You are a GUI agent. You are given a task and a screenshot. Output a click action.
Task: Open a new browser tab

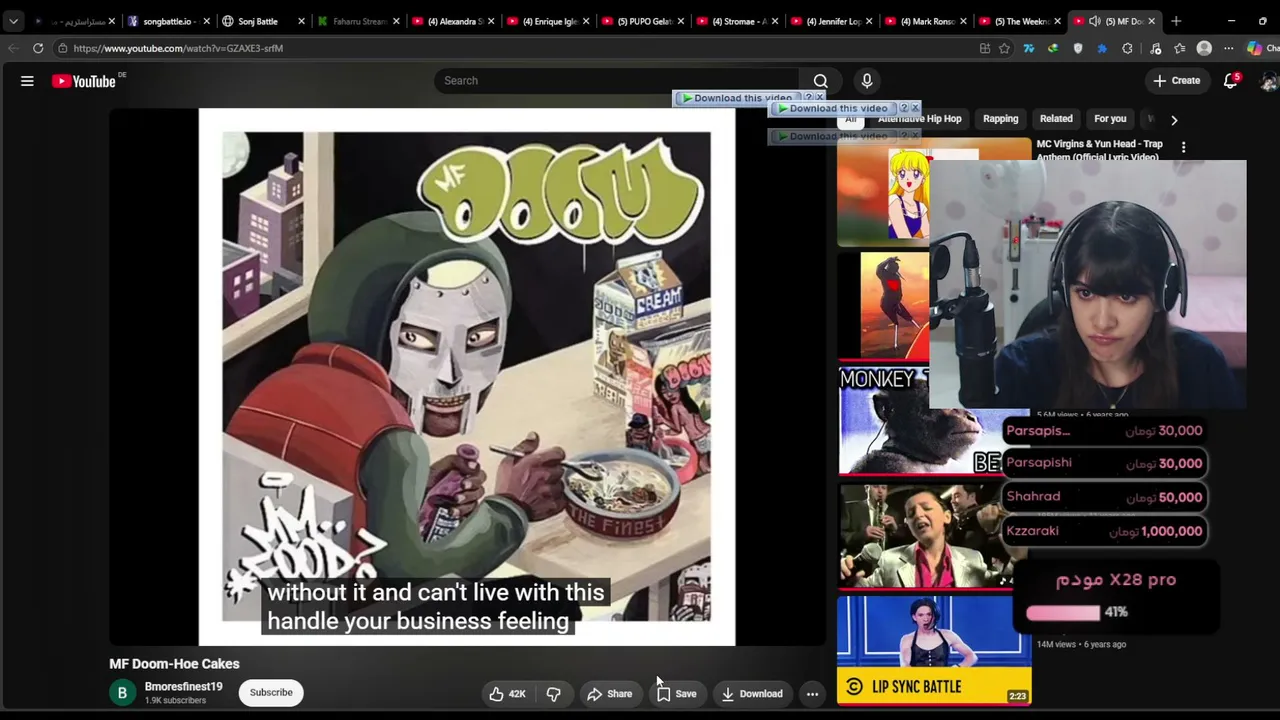point(1176,21)
